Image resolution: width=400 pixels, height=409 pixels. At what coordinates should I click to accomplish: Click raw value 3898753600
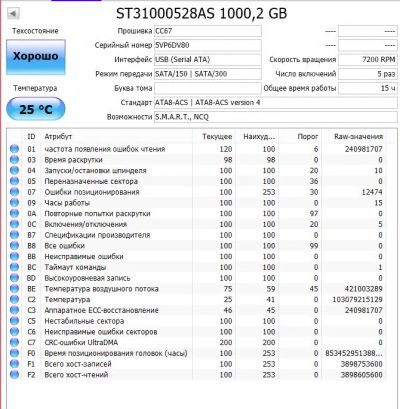pyautogui.click(x=362, y=364)
